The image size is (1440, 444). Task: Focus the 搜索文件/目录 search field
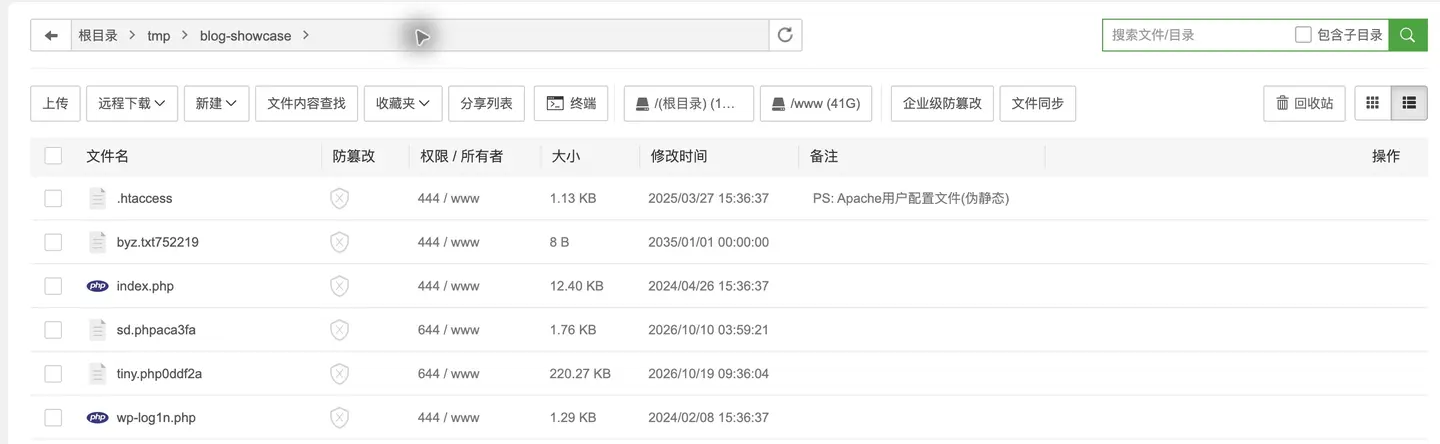pos(1195,35)
